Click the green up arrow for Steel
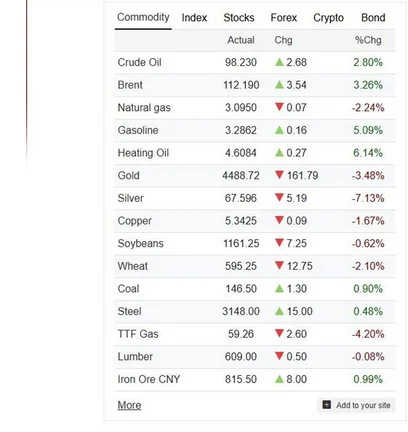The width and height of the screenshot is (408, 432). tap(279, 311)
